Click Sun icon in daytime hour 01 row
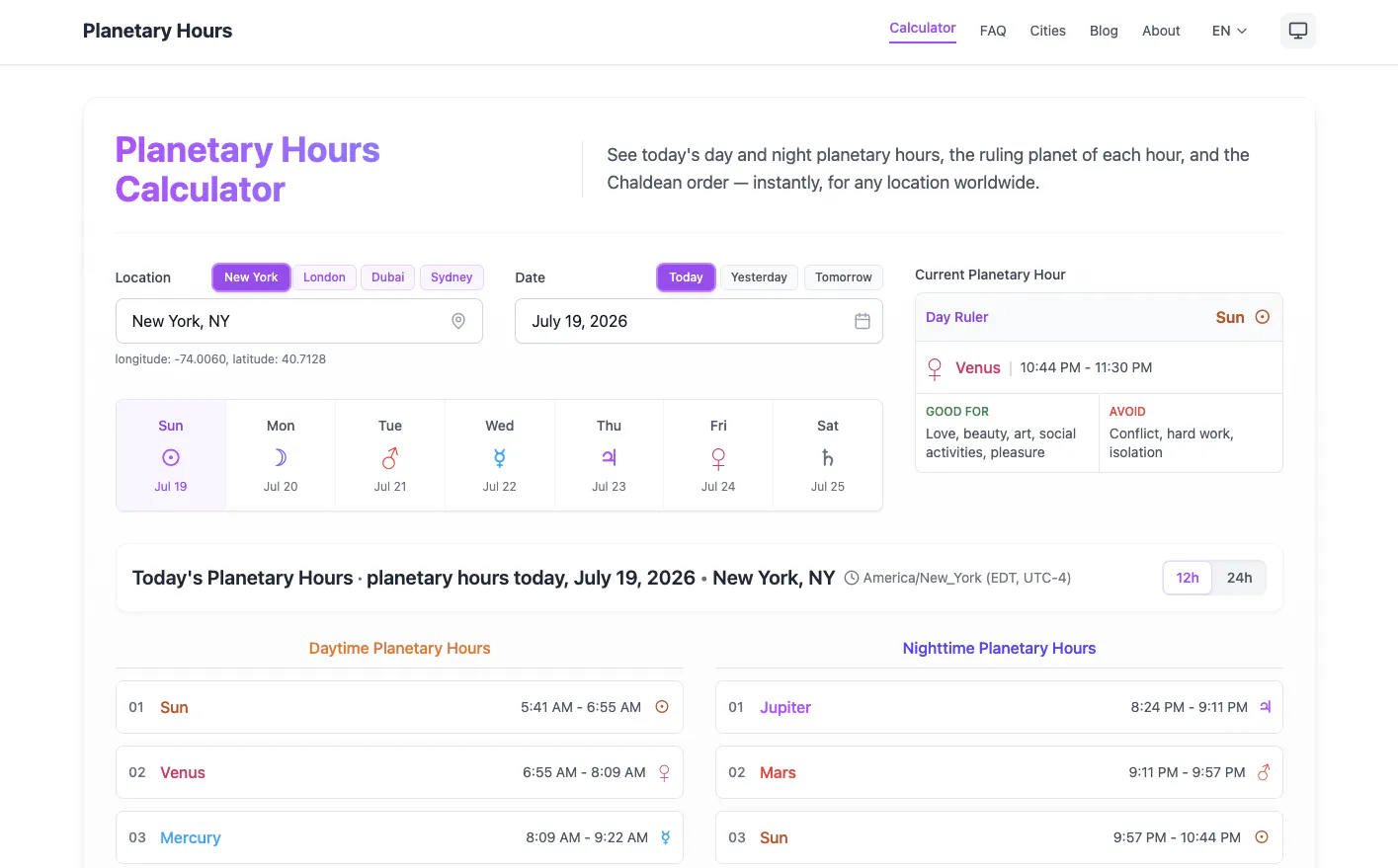This screenshot has height=868, width=1398. coord(662,707)
